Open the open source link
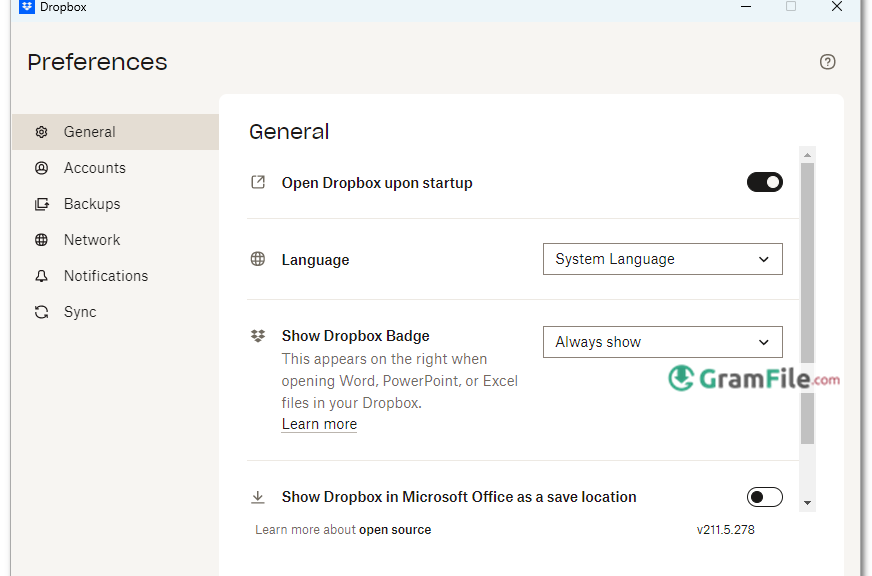This screenshot has height=576, width=872. [395, 530]
